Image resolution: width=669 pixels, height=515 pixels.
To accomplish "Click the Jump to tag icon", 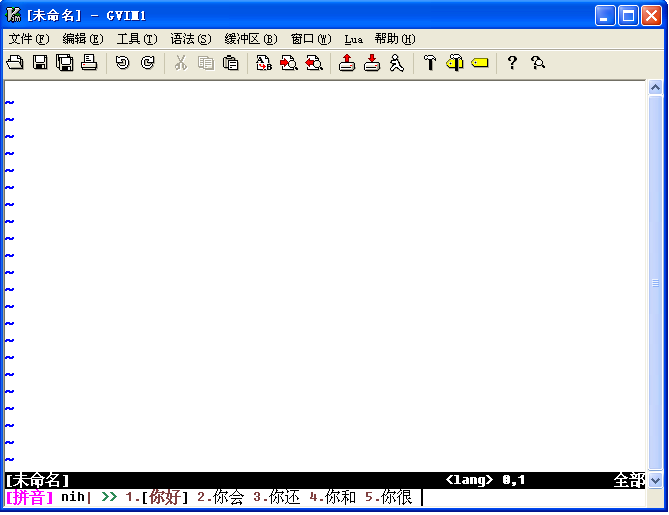I will click(480, 63).
